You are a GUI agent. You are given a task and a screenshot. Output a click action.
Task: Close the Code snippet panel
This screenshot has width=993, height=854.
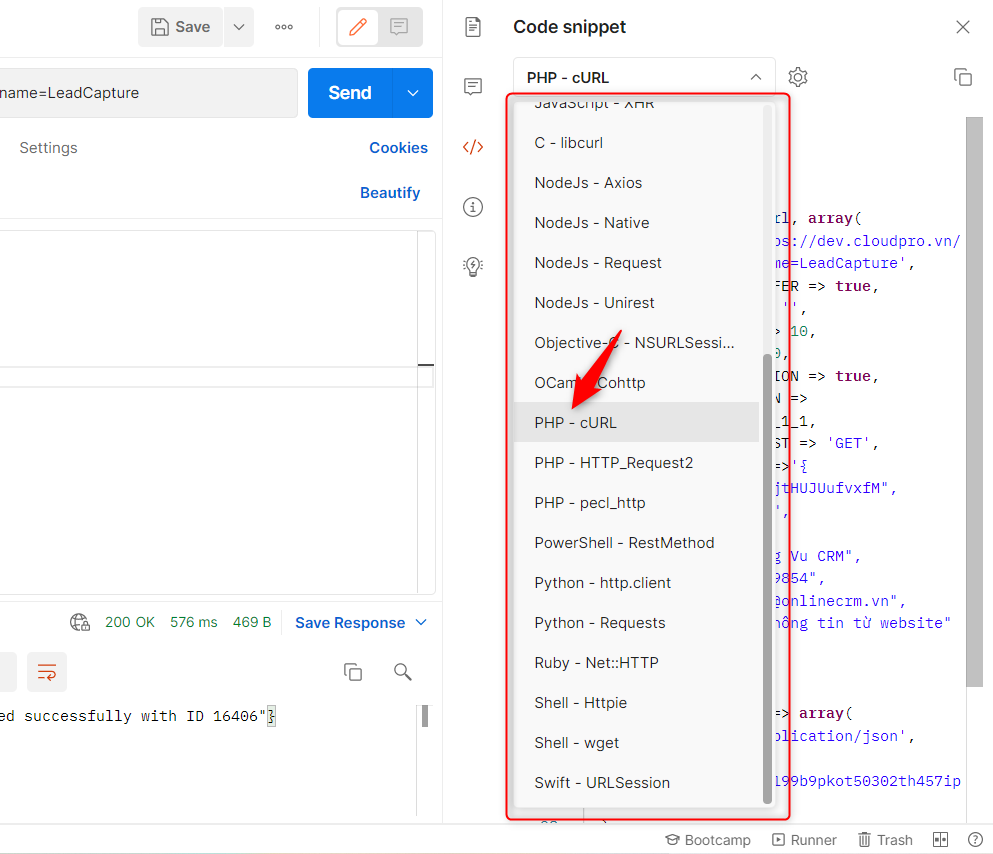[963, 27]
